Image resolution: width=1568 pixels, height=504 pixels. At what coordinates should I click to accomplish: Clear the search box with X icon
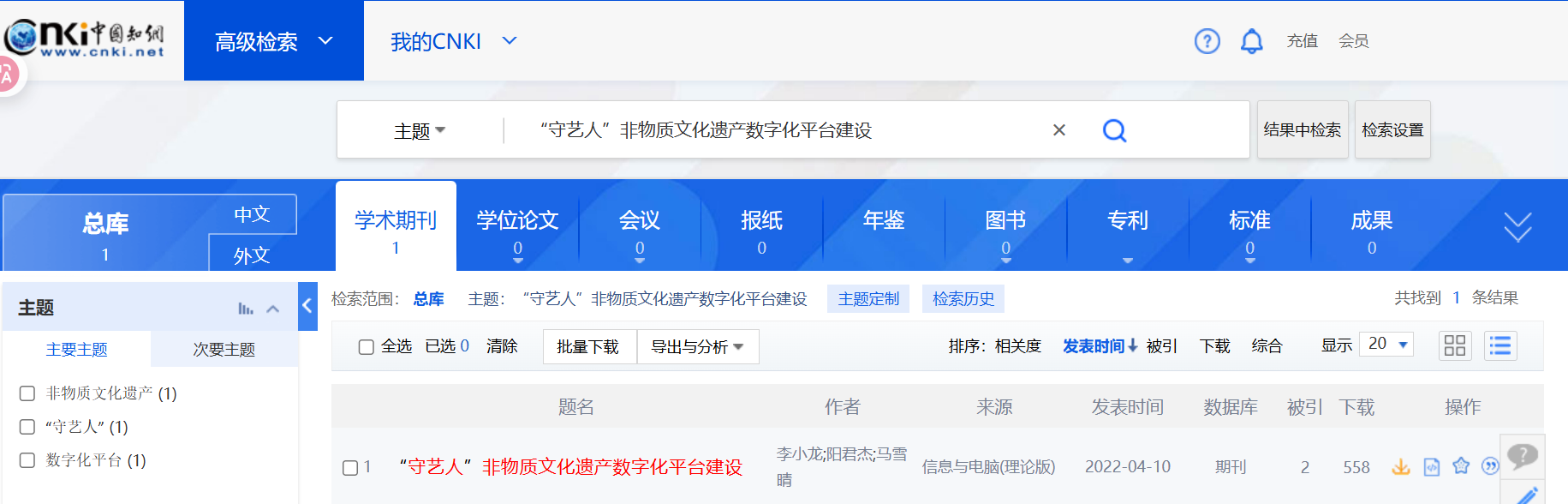click(x=1059, y=130)
